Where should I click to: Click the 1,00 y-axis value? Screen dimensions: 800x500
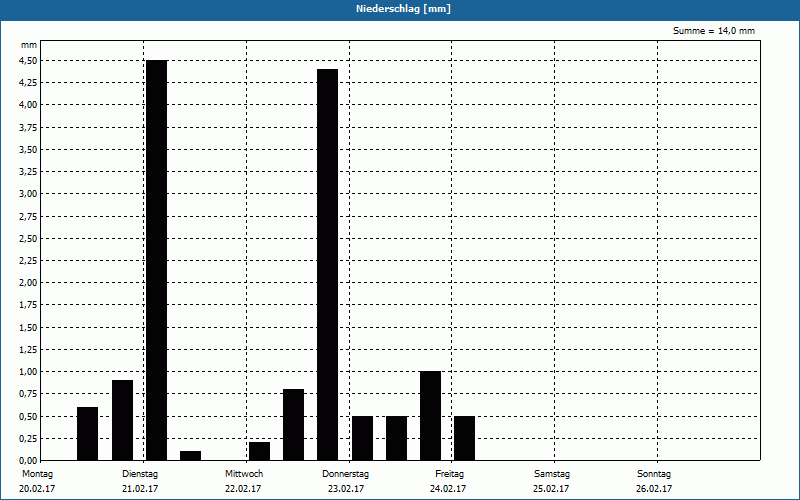28,372
